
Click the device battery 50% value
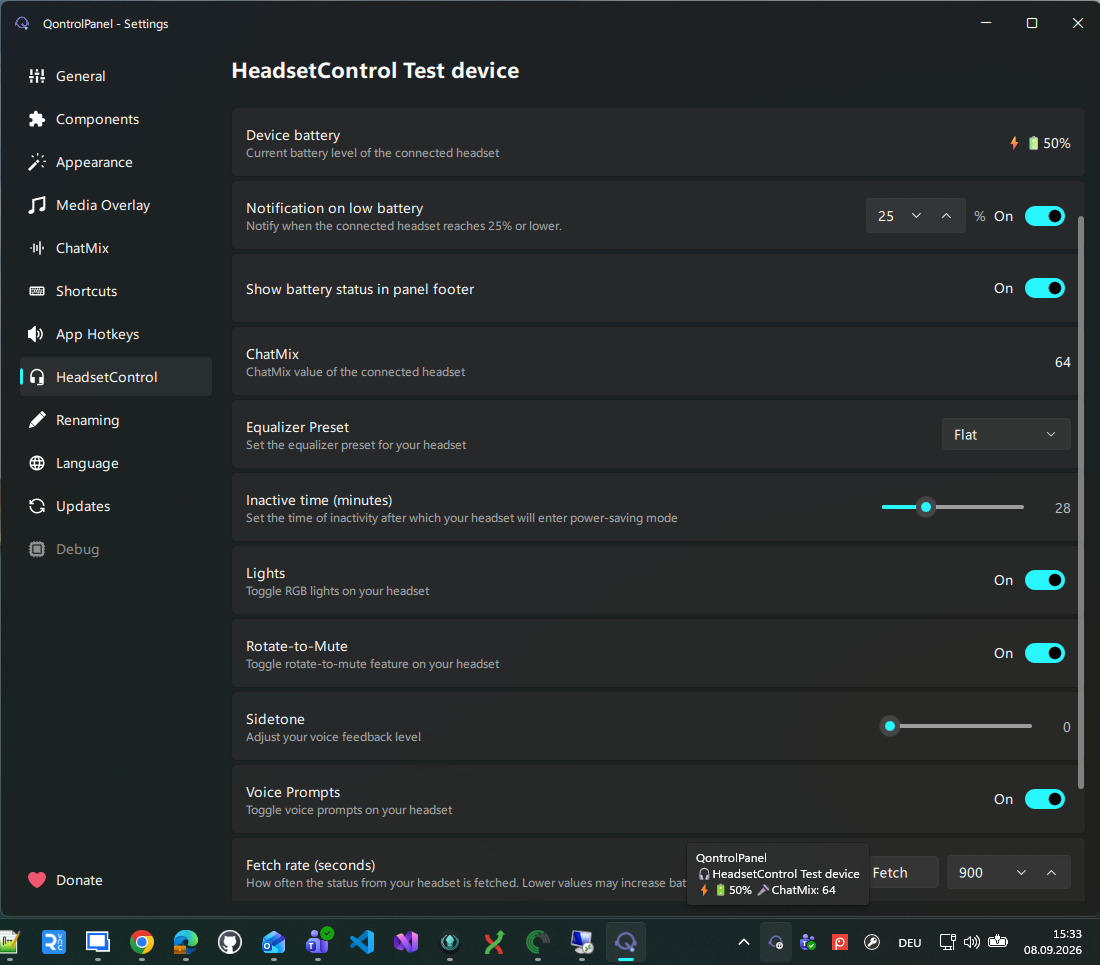(1057, 143)
